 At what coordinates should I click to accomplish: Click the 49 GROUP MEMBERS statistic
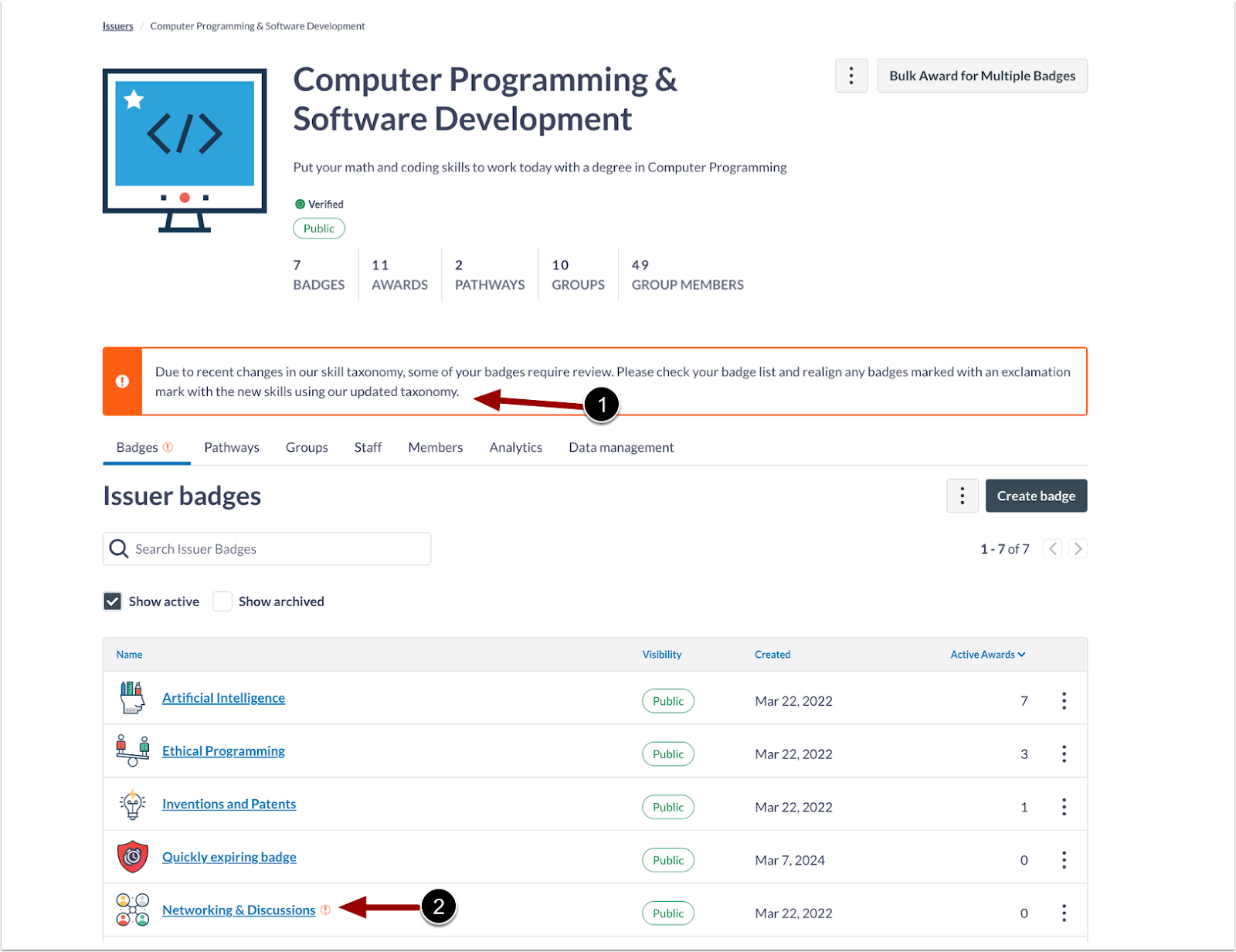click(688, 275)
